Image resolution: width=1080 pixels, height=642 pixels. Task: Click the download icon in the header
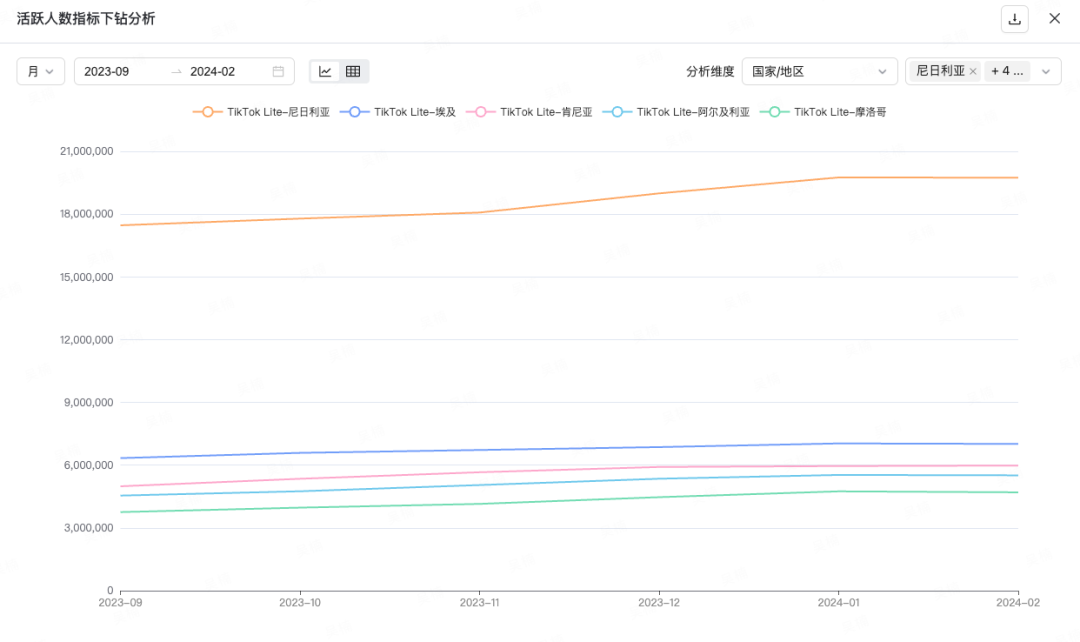1014,19
